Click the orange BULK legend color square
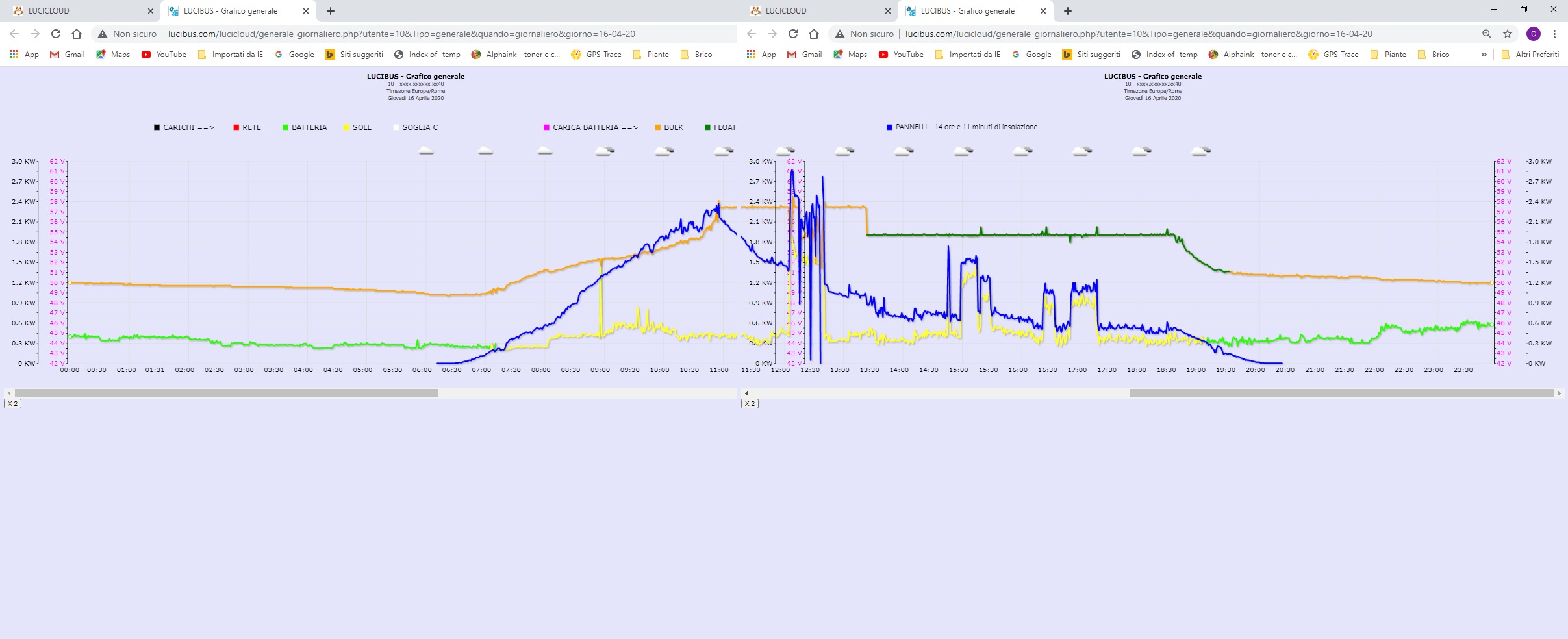Image resolution: width=1568 pixels, height=639 pixels. click(657, 127)
